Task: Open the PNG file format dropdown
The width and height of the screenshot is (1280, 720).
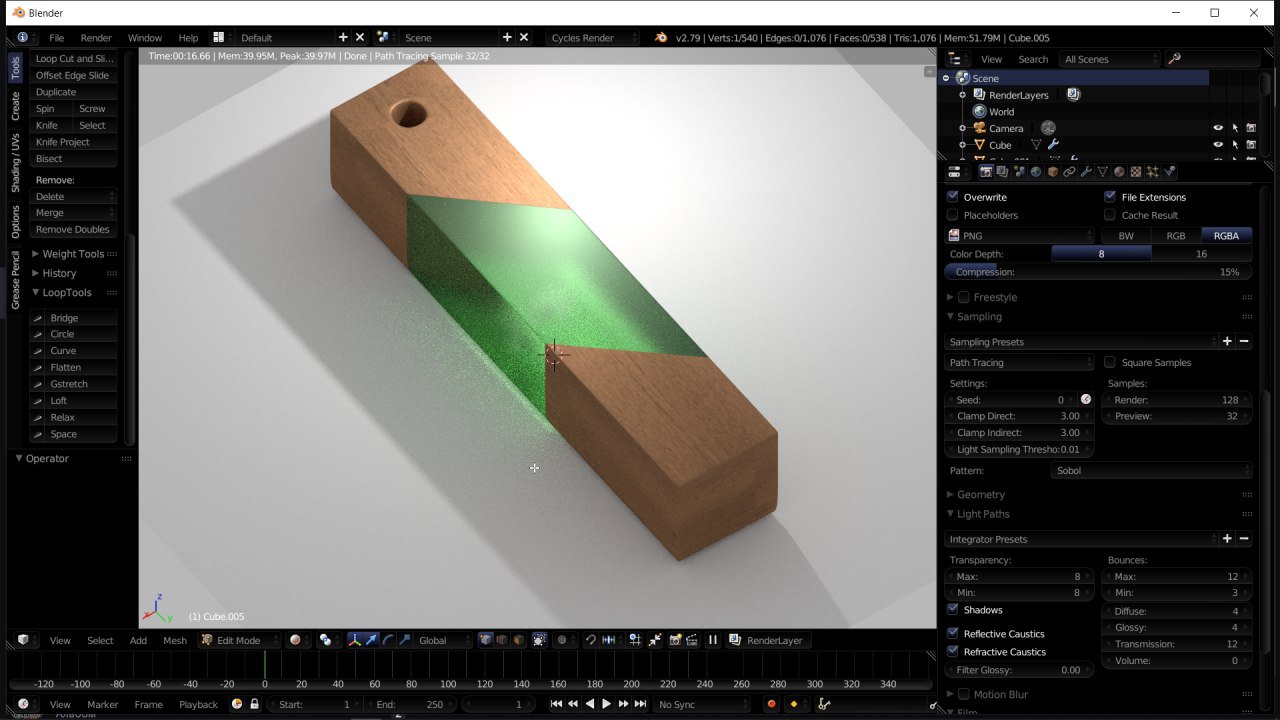Action: [1020, 236]
